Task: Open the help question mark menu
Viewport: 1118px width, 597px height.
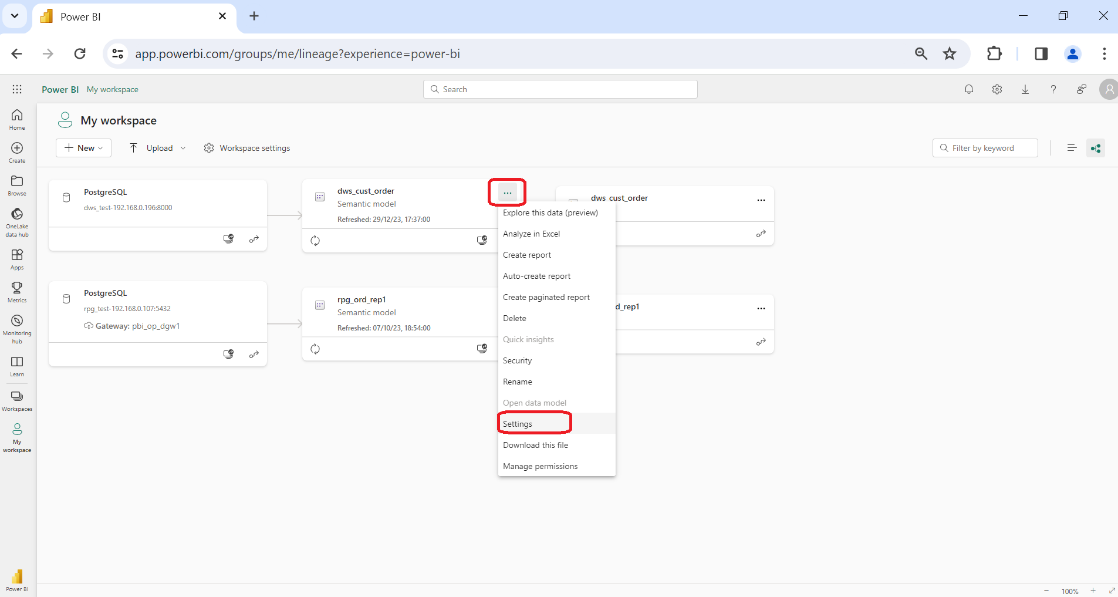Action: (1053, 89)
